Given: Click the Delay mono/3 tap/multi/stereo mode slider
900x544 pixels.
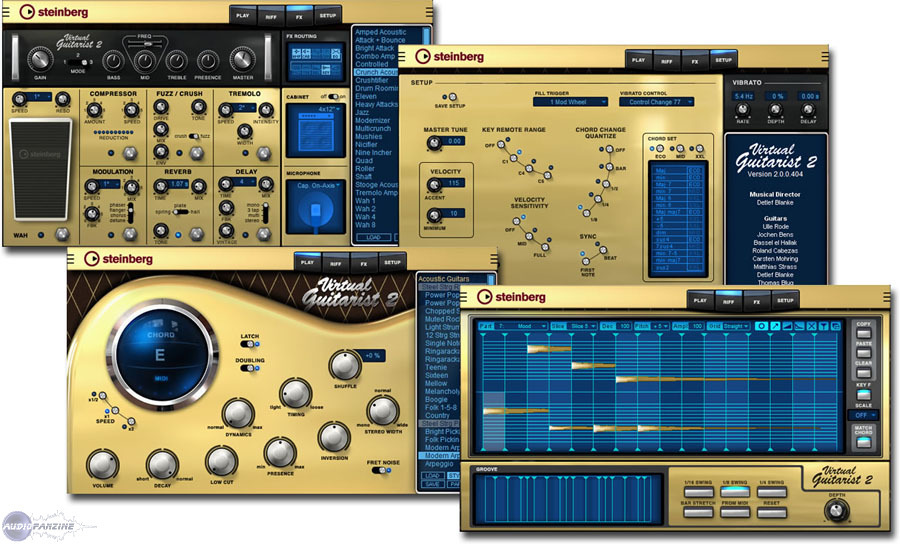Looking at the screenshot, I should [x=266, y=212].
